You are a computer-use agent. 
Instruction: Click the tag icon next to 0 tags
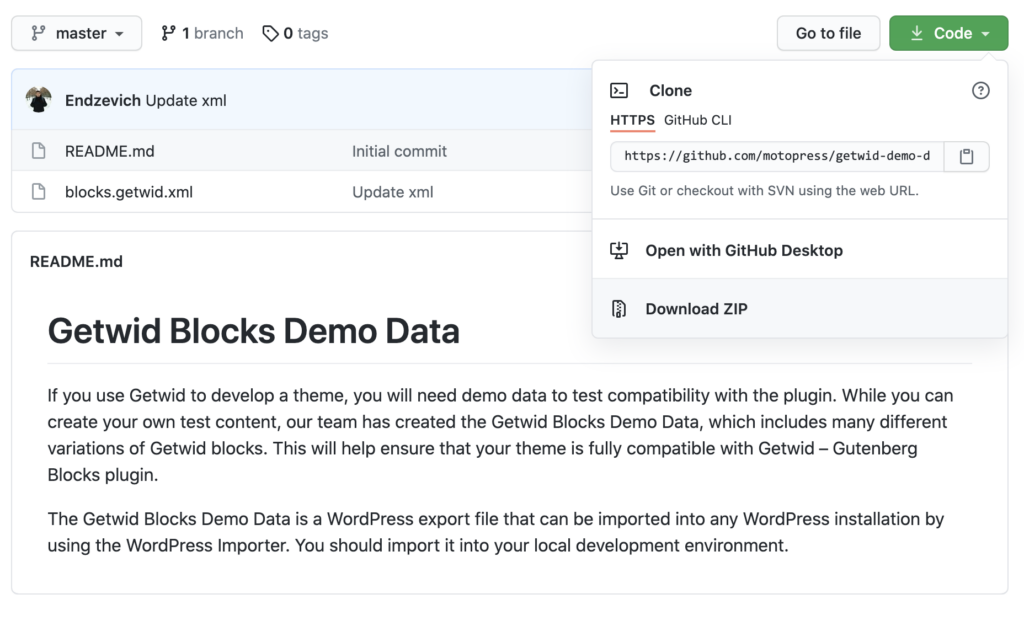[270, 33]
